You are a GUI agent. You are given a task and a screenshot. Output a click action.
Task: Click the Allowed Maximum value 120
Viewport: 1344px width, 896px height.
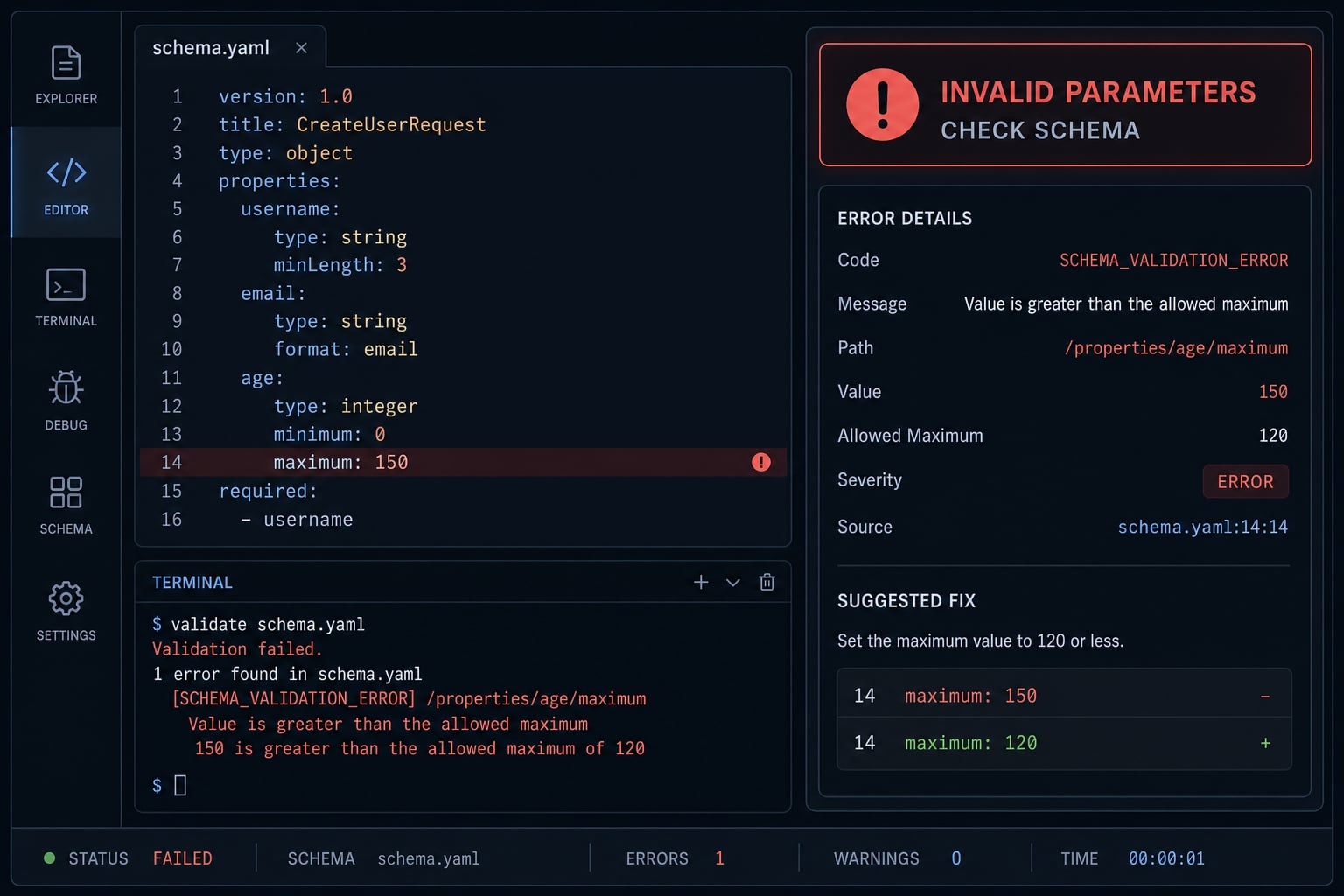pyautogui.click(x=1273, y=436)
